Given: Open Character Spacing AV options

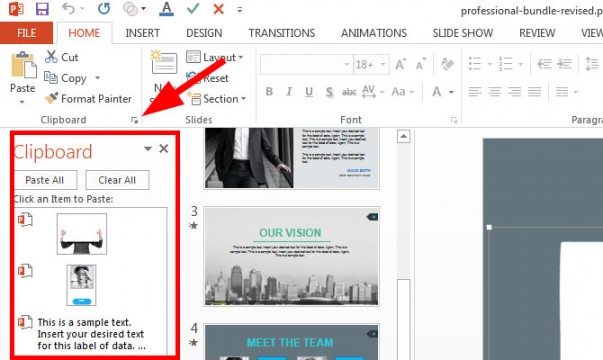Looking at the screenshot, I should click(373, 92).
